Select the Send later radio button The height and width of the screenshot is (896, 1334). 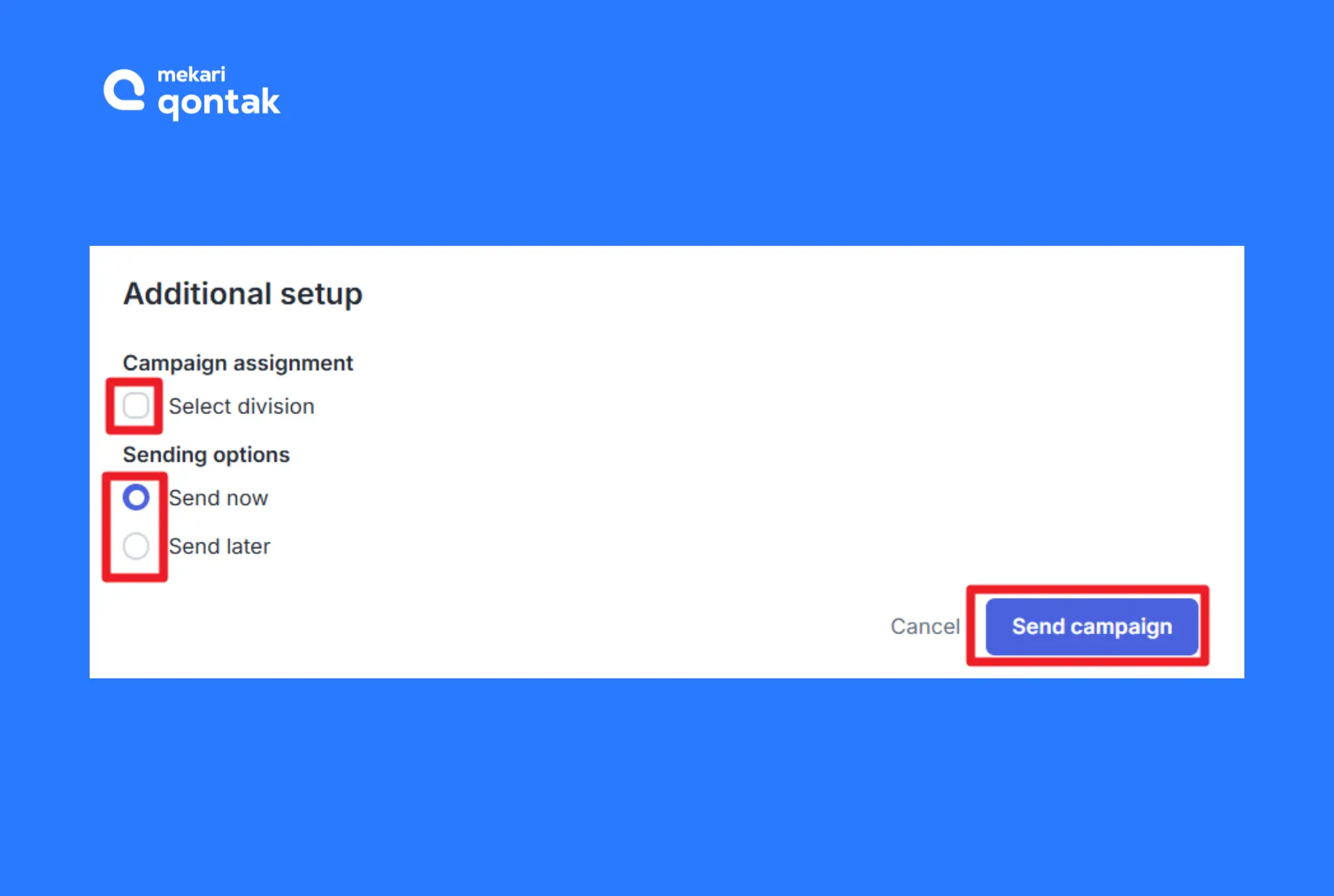coord(136,546)
